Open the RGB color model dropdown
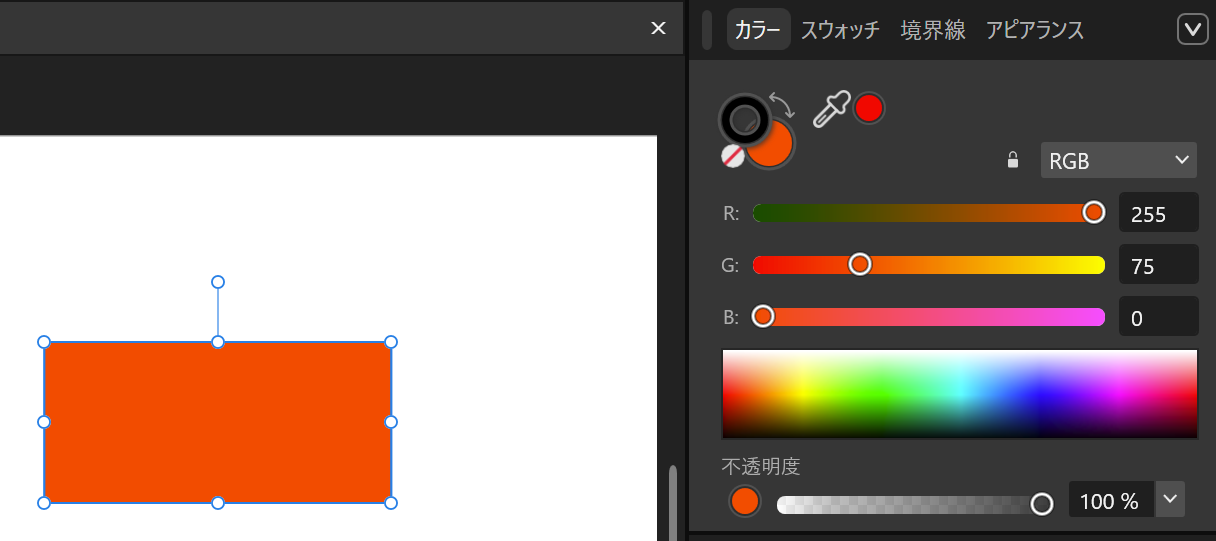This screenshot has width=1216, height=541. pyautogui.click(x=1119, y=160)
